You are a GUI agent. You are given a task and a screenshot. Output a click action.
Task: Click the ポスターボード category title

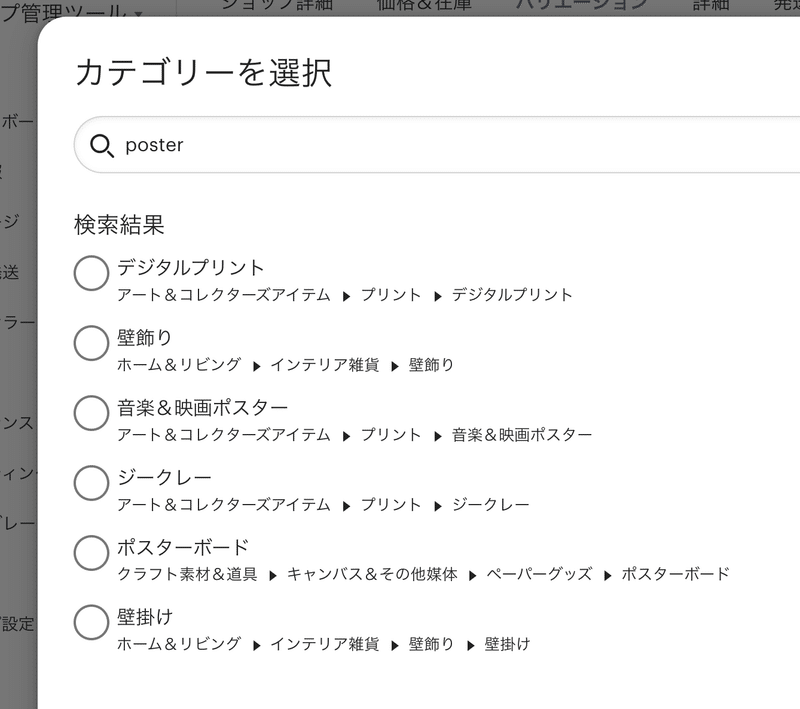click(x=183, y=547)
